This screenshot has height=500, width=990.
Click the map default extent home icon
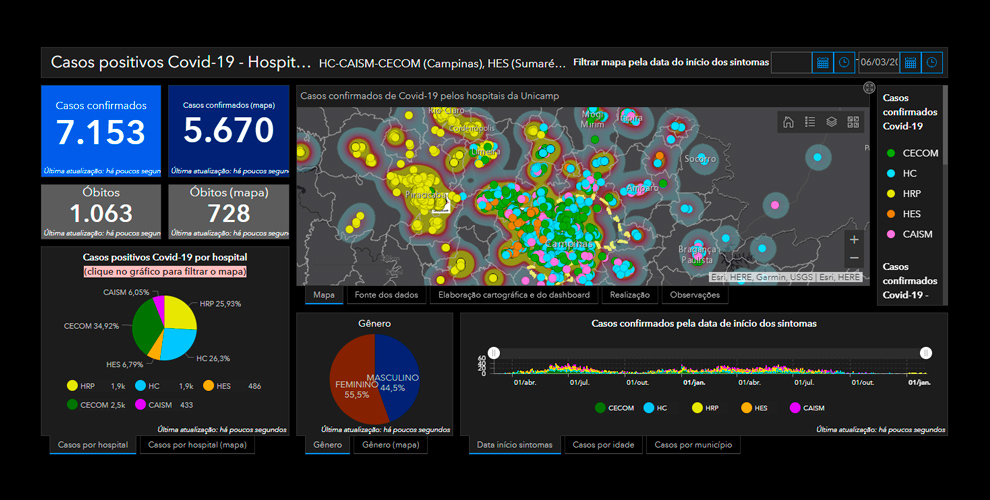(x=788, y=122)
